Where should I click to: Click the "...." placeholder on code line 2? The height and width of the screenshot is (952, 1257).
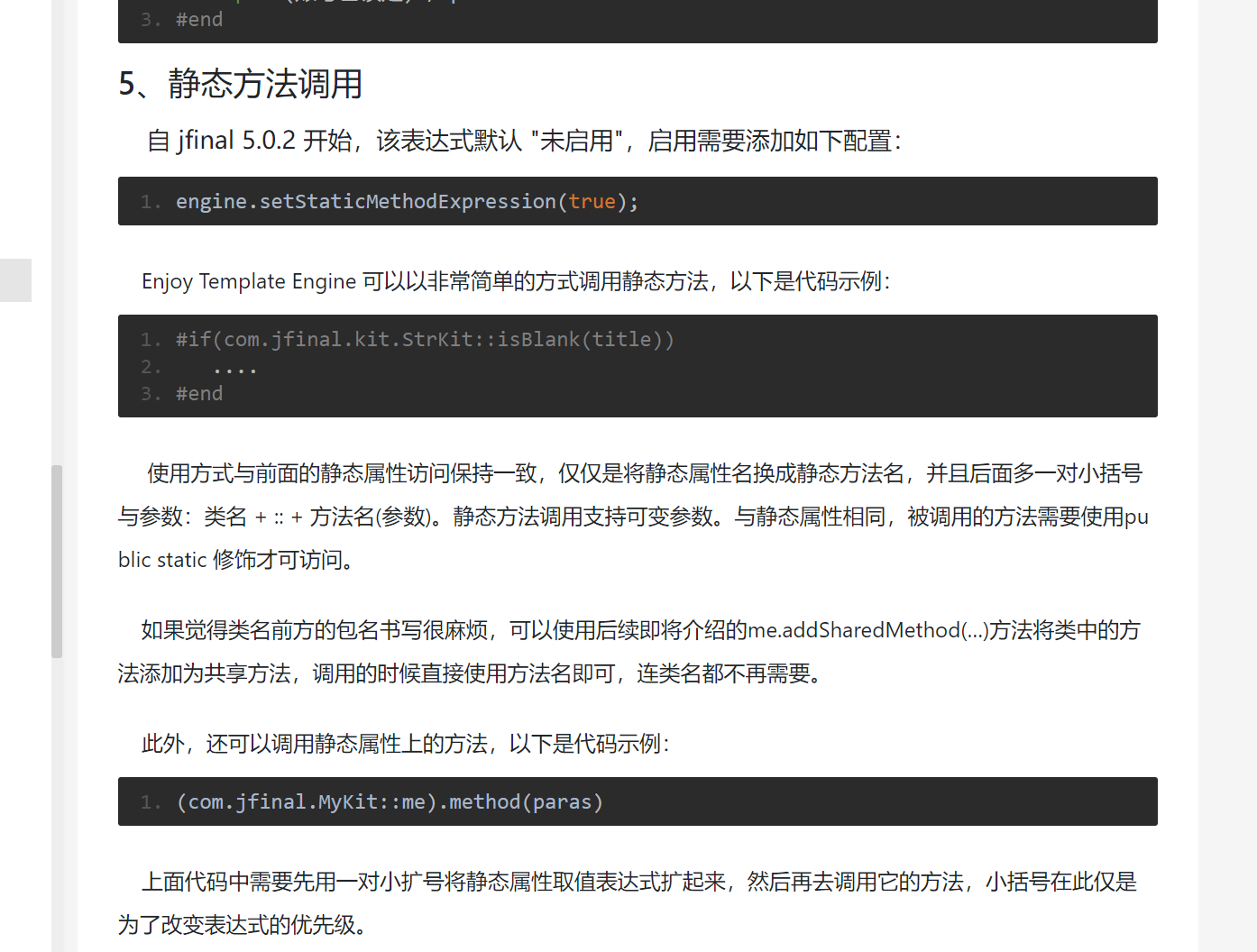(235, 368)
